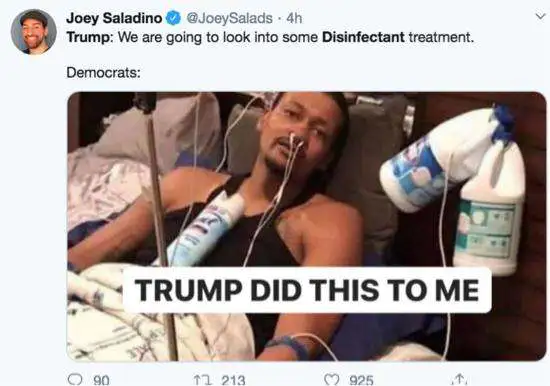Open the share icon menu
The image size is (550, 386).
[459, 380]
